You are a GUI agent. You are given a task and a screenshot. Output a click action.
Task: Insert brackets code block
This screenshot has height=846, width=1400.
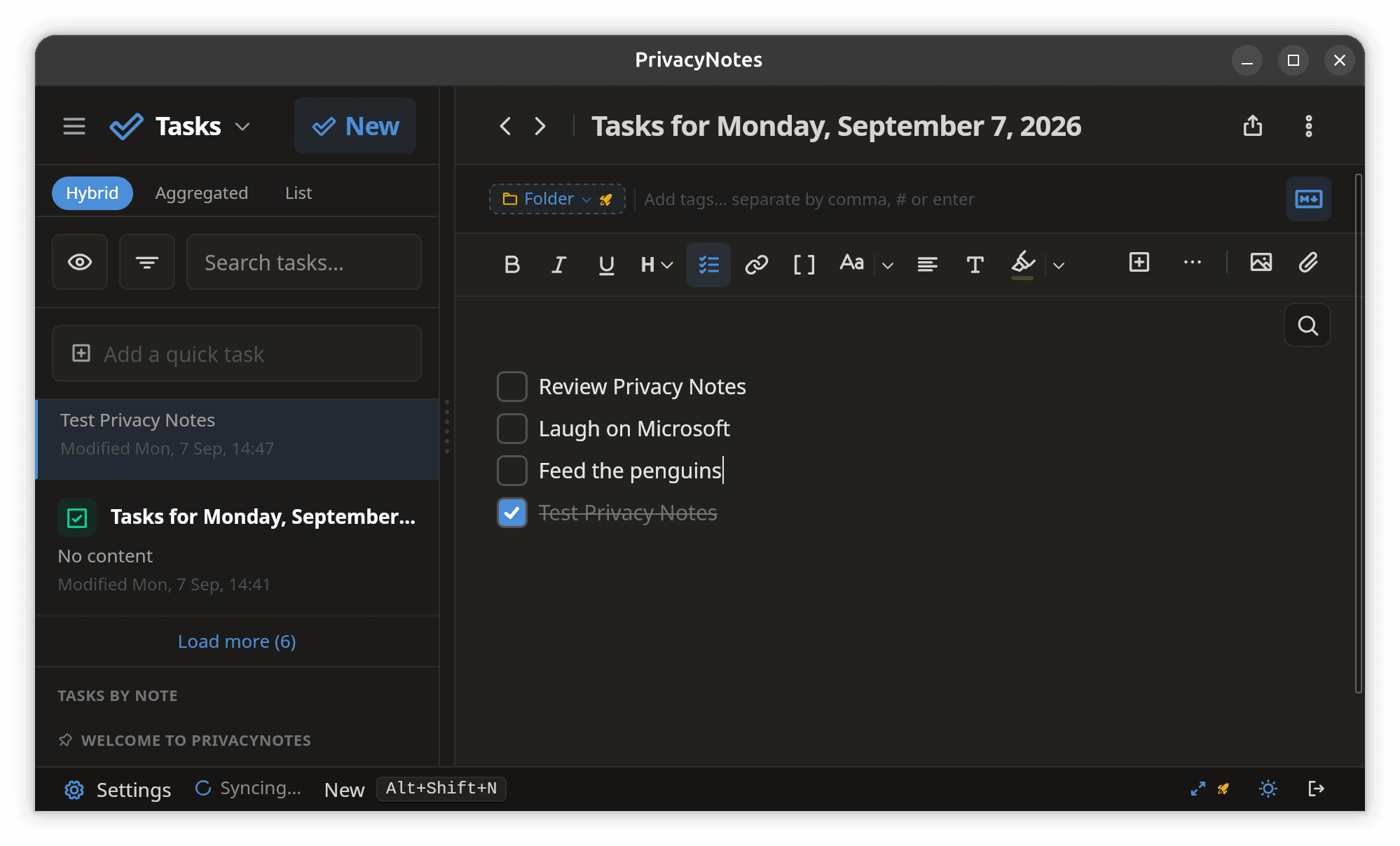pos(804,264)
